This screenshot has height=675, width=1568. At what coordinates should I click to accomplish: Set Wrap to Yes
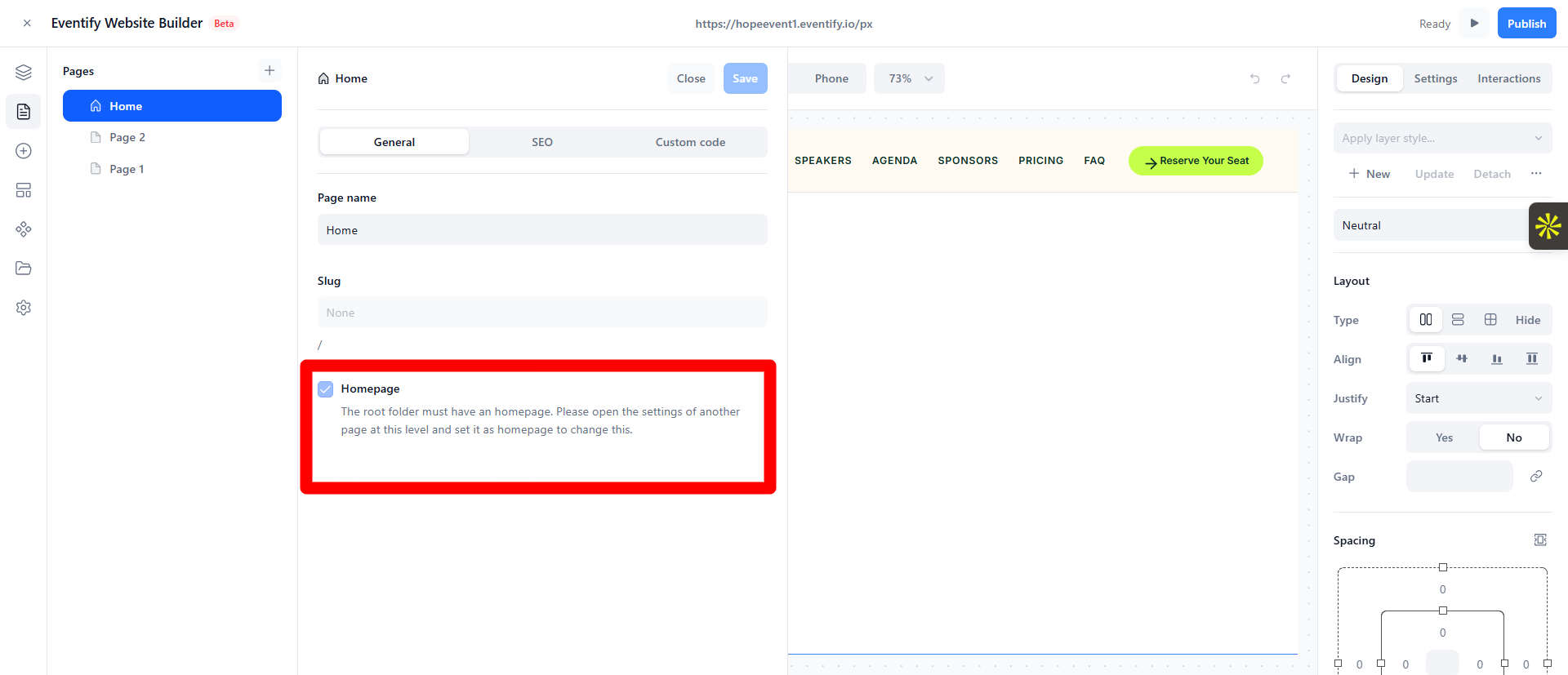coord(1444,437)
